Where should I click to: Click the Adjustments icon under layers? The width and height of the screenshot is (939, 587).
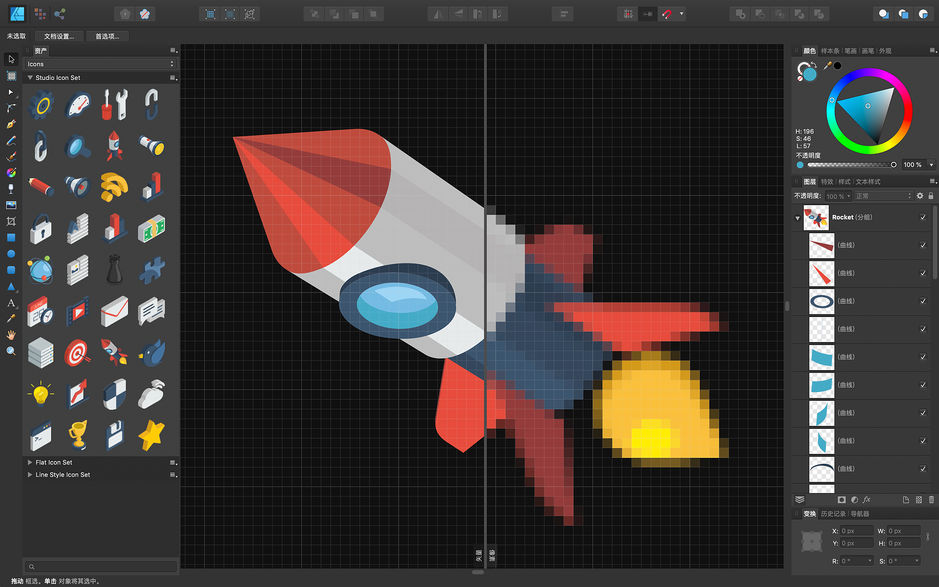tap(854, 500)
